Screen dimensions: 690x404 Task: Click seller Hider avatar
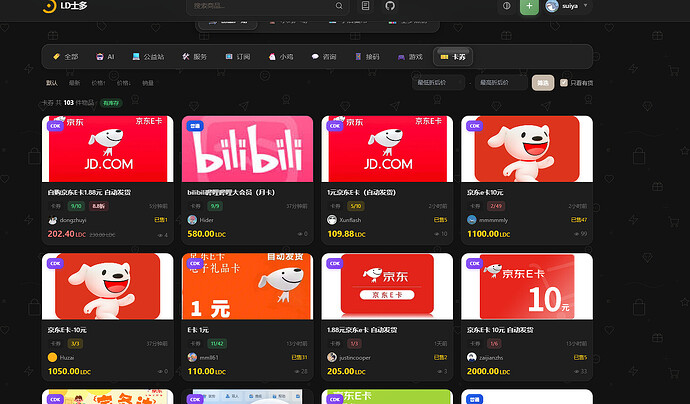click(x=192, y=220)
